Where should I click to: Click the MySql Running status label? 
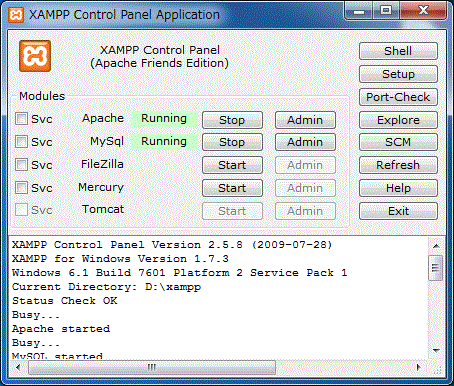click(164, 141)
